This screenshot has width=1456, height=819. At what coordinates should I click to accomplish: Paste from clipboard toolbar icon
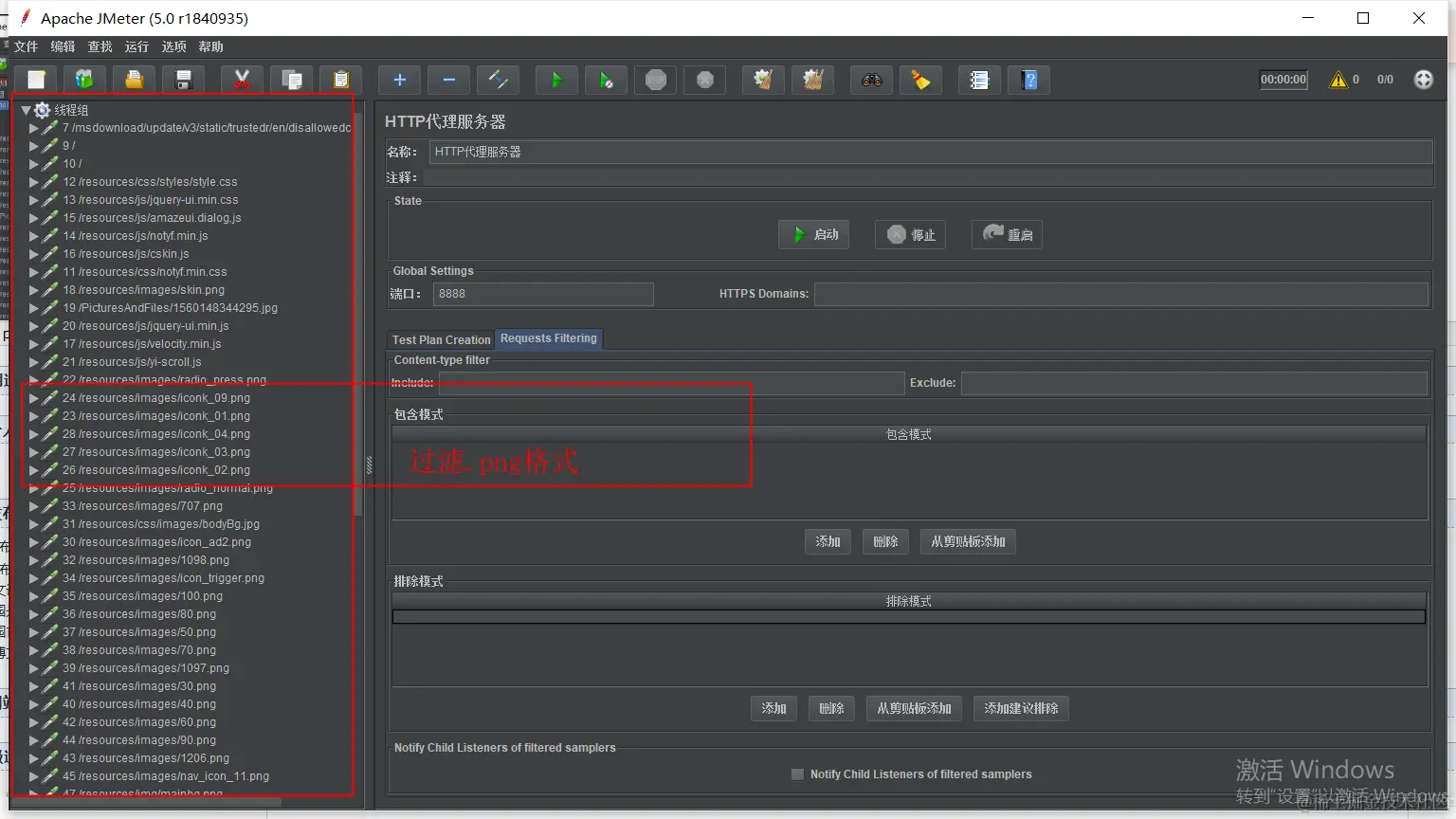pos(341,81)
